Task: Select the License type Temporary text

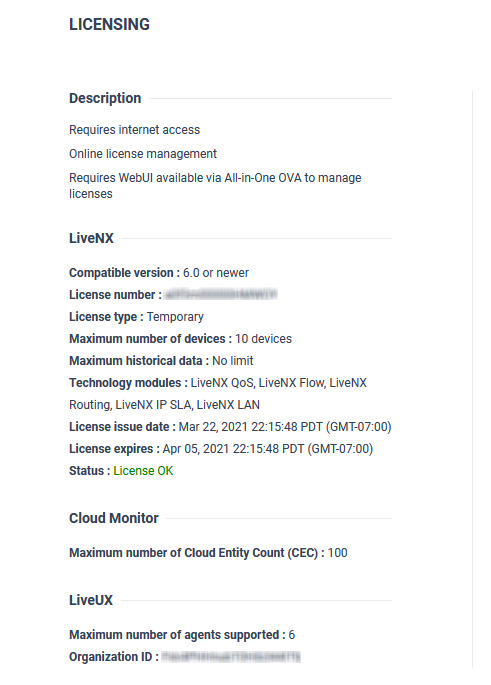Action: click(136, 317)
